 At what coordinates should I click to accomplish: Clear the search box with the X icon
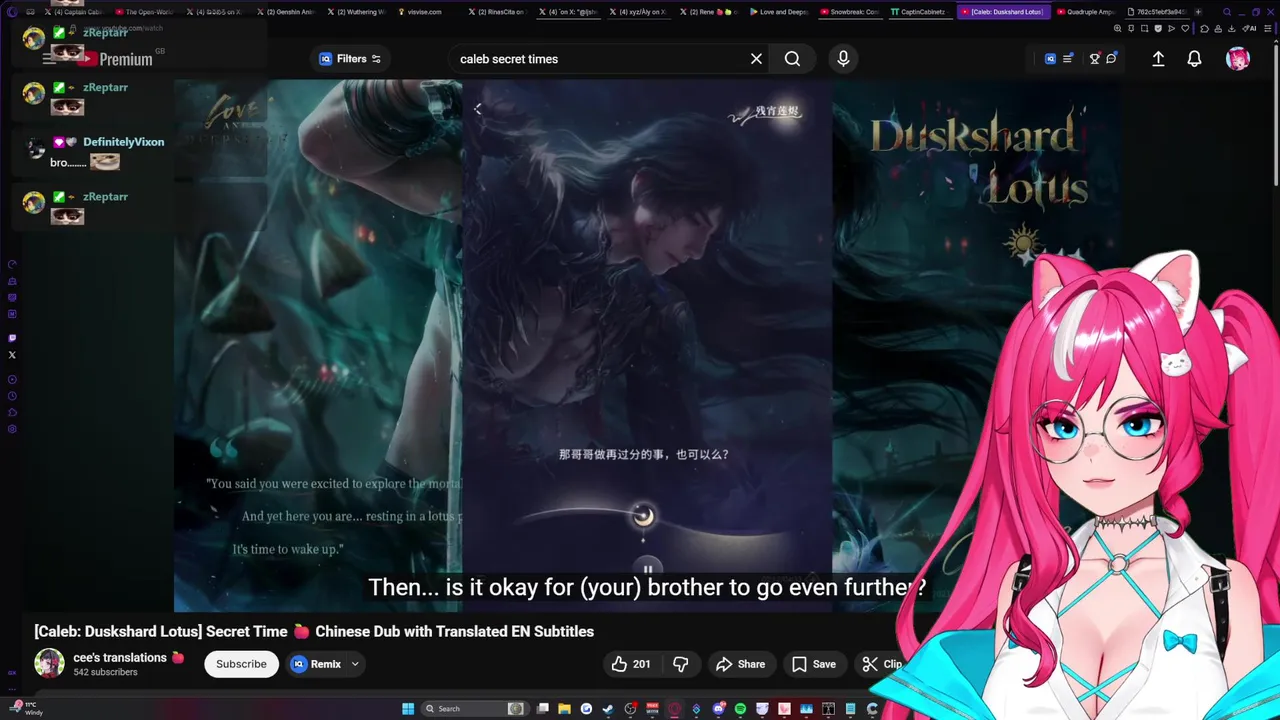point(756,59)
